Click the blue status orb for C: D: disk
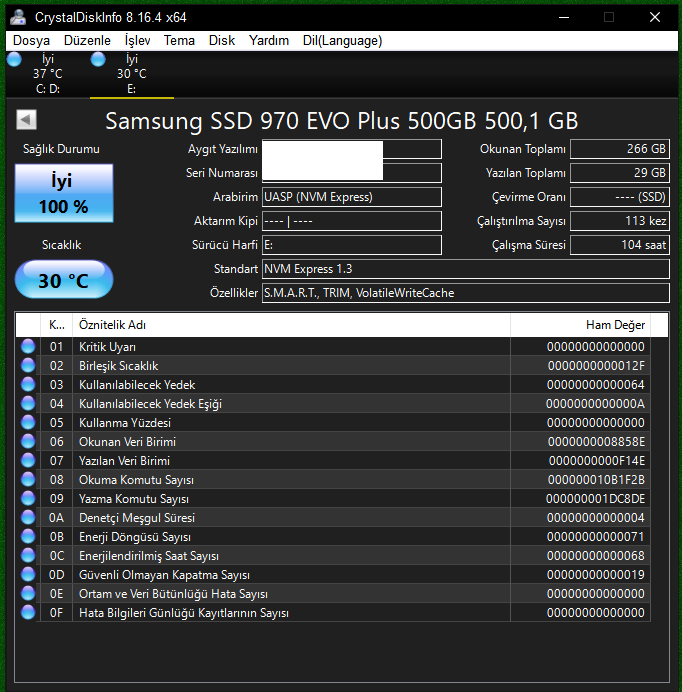 [x=14, y=59]
